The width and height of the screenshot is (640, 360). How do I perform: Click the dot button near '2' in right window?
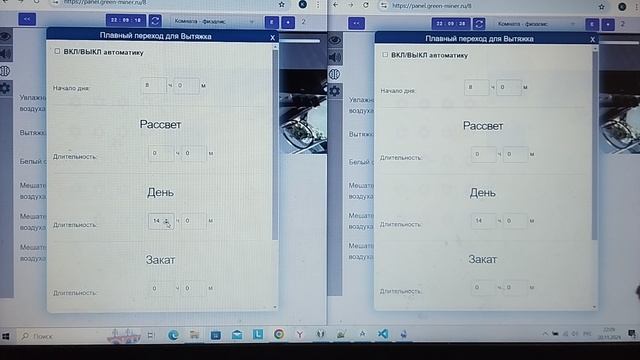[608, 24]
